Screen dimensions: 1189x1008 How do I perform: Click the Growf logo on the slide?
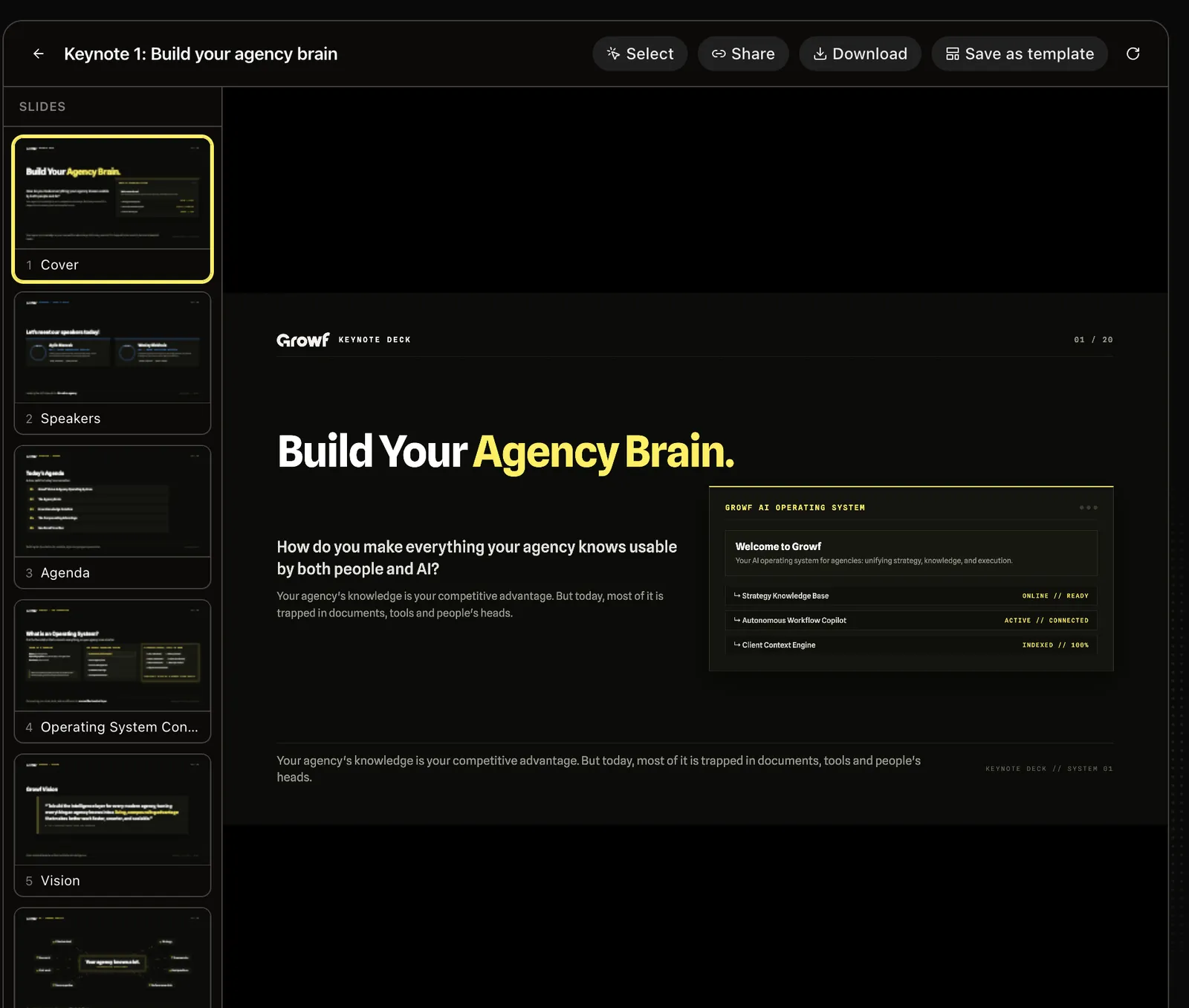(x=302, y=340)
